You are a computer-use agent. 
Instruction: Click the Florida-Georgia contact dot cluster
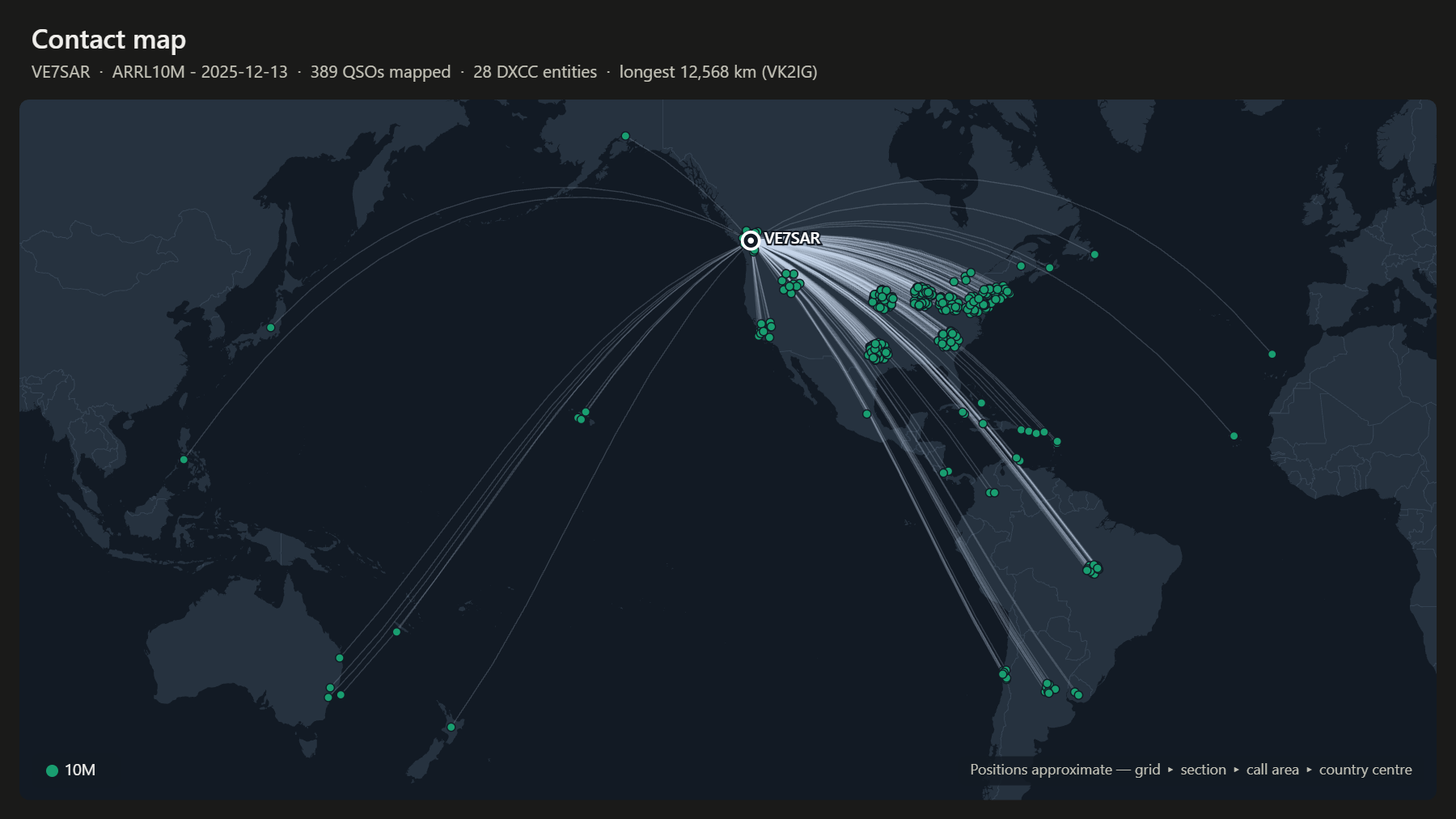pyautogui.click(x=949, y=339)
